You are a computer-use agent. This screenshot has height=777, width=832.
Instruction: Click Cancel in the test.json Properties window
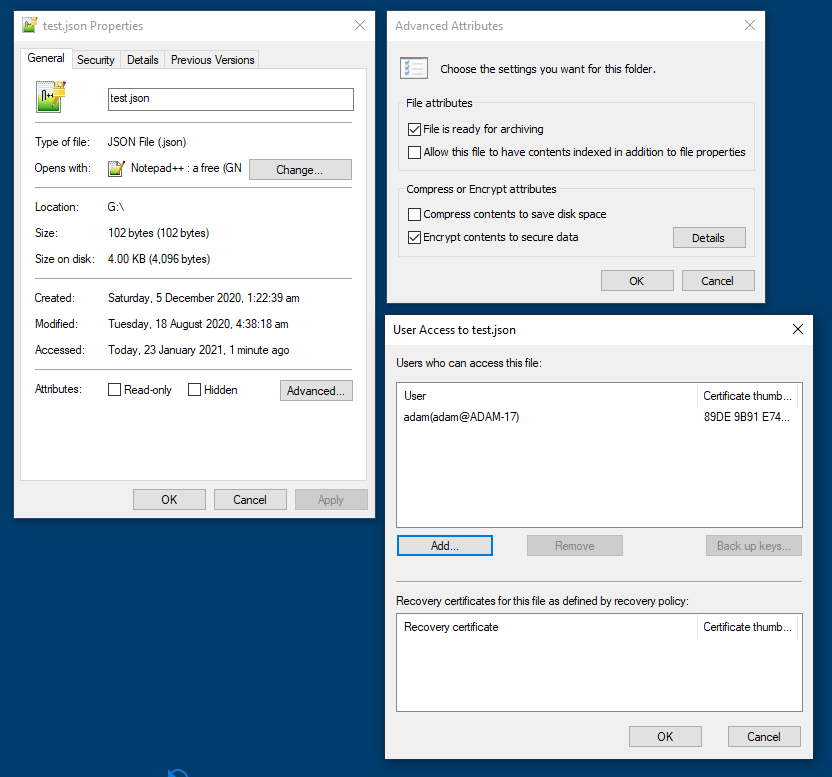pyautogui.click(x=250, y=499)
